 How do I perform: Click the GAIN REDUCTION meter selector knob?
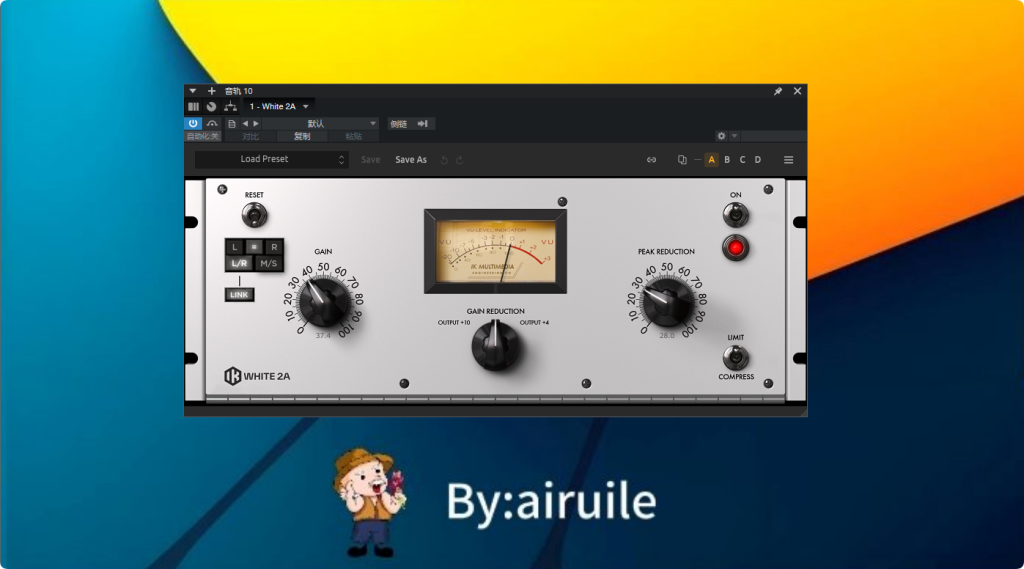496,345
